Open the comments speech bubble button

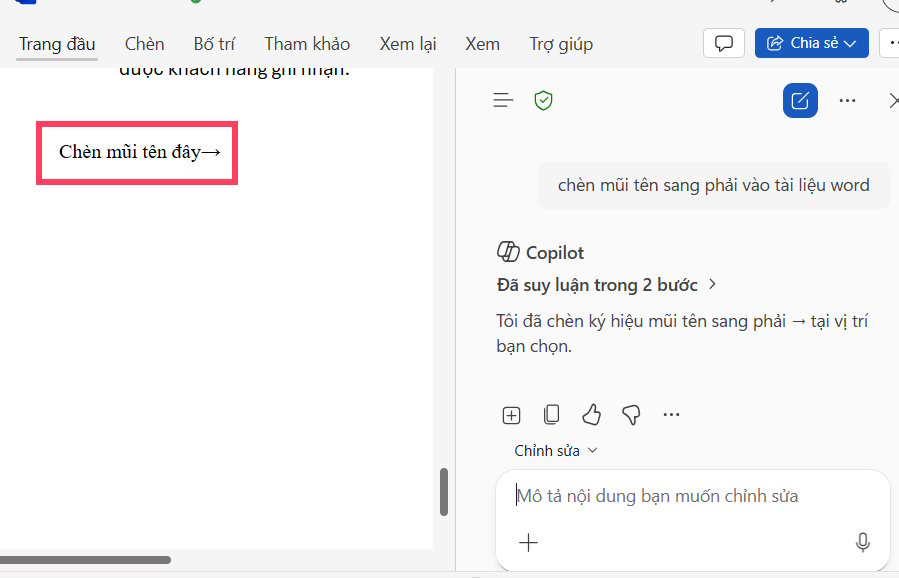tap(724, 43)
